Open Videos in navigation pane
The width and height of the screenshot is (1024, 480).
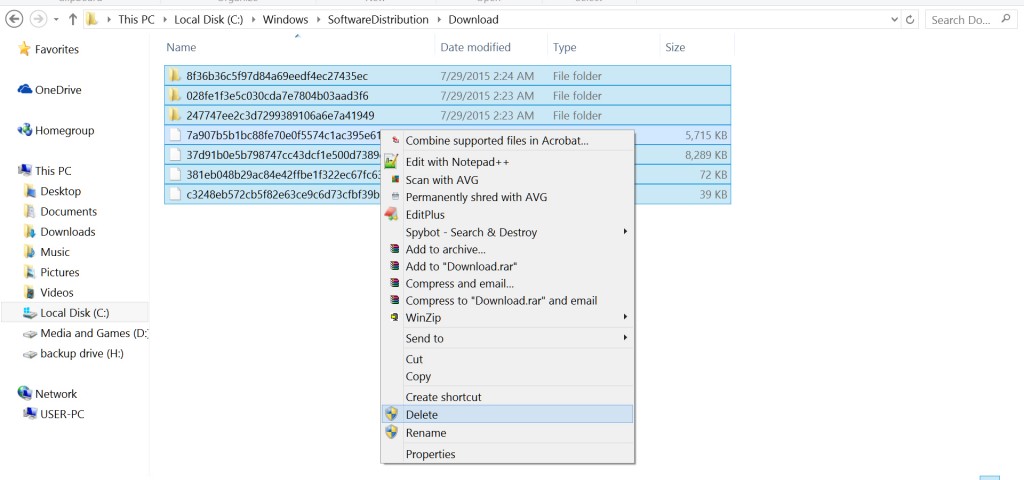[57, 293]
